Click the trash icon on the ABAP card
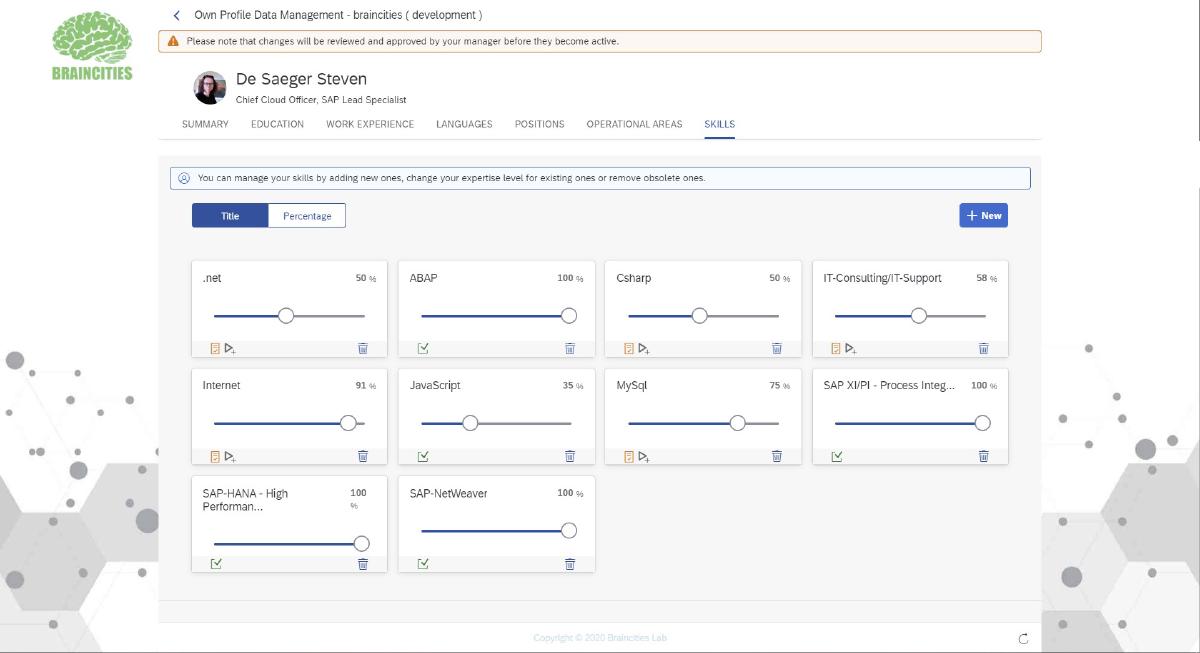The image size is (1200, 653). click(570, 348)
